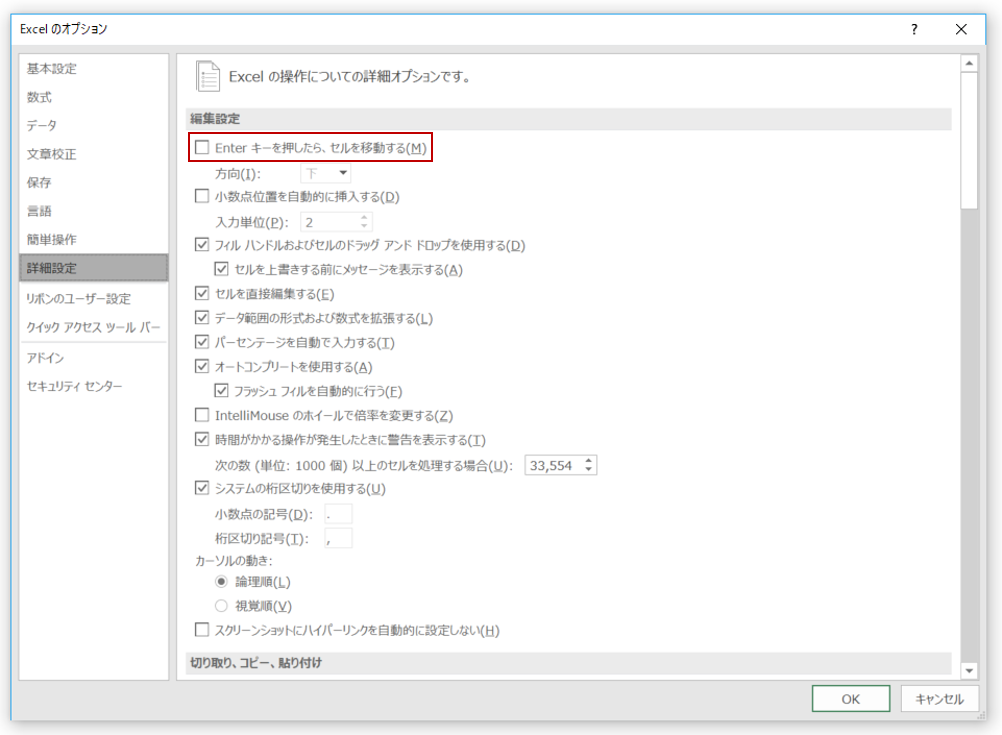Viewport: 1002px width, 735px height.
Task: Uncheck セルを直接編集する option
Action: [x=202, y=294]
